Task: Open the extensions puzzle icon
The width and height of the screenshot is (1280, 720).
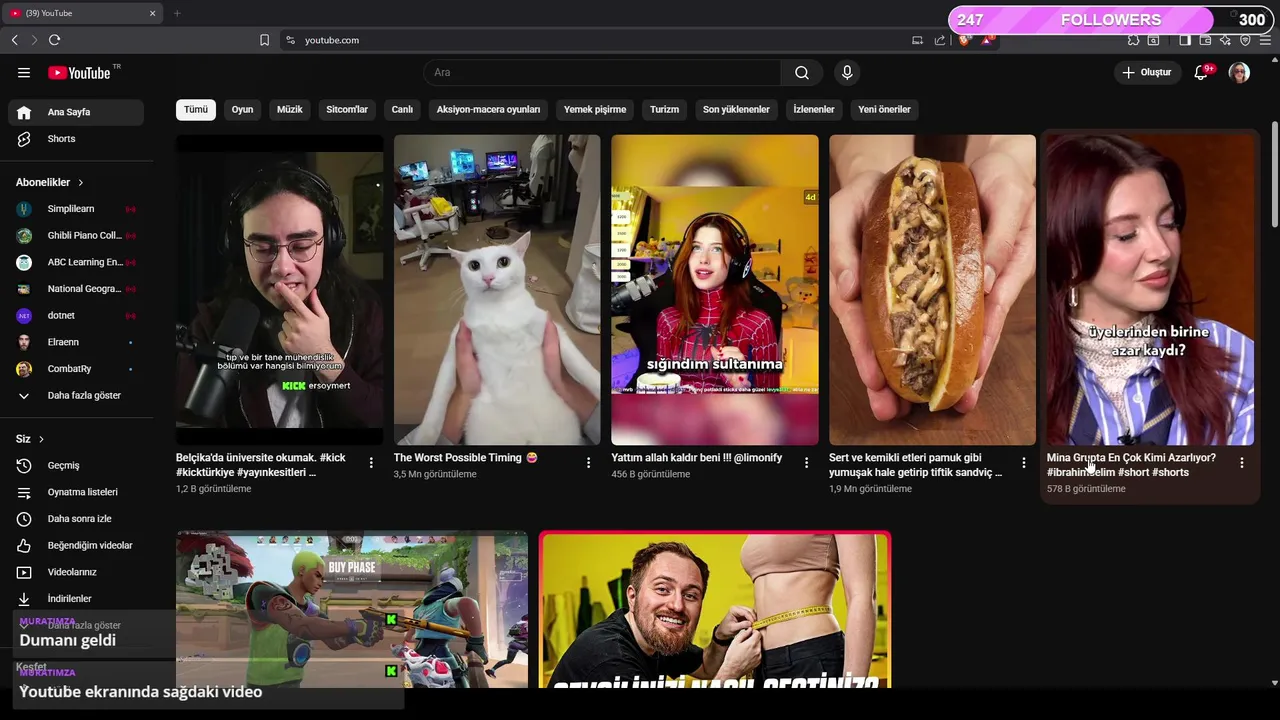Action: [x=1133, y=40]
